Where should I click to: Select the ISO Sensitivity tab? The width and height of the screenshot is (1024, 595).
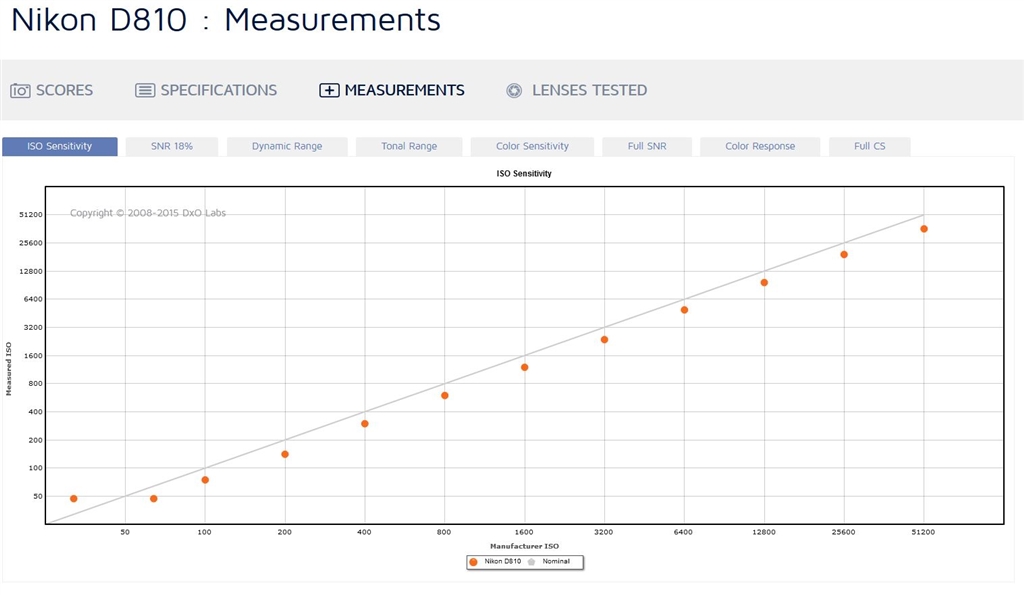click(59, 146)
